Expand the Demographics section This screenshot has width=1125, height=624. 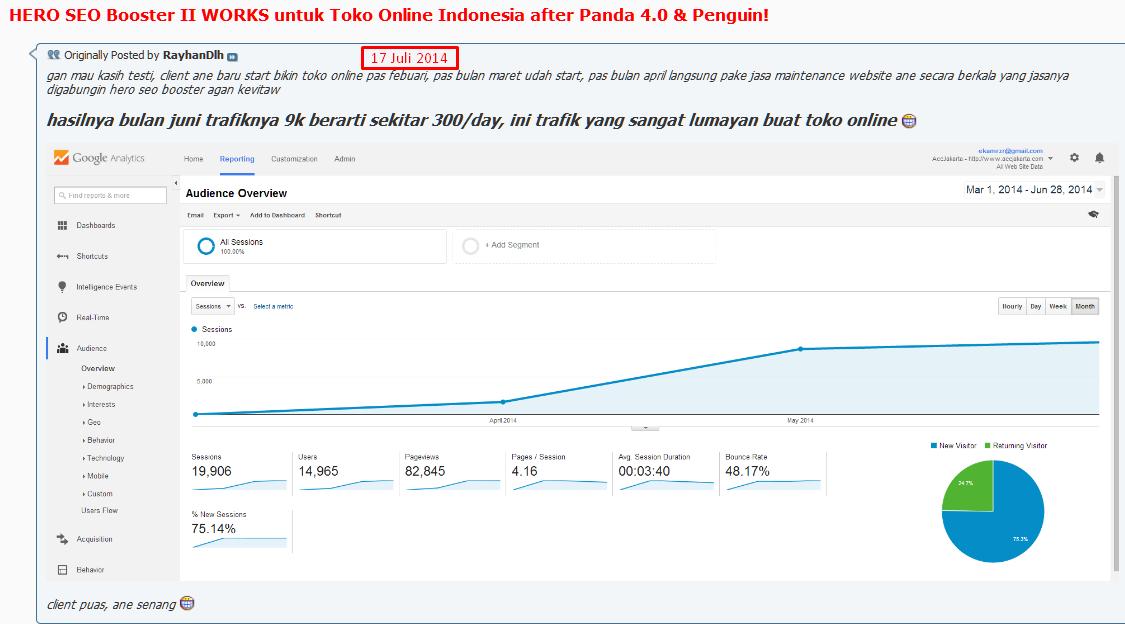tap(108, 387)
